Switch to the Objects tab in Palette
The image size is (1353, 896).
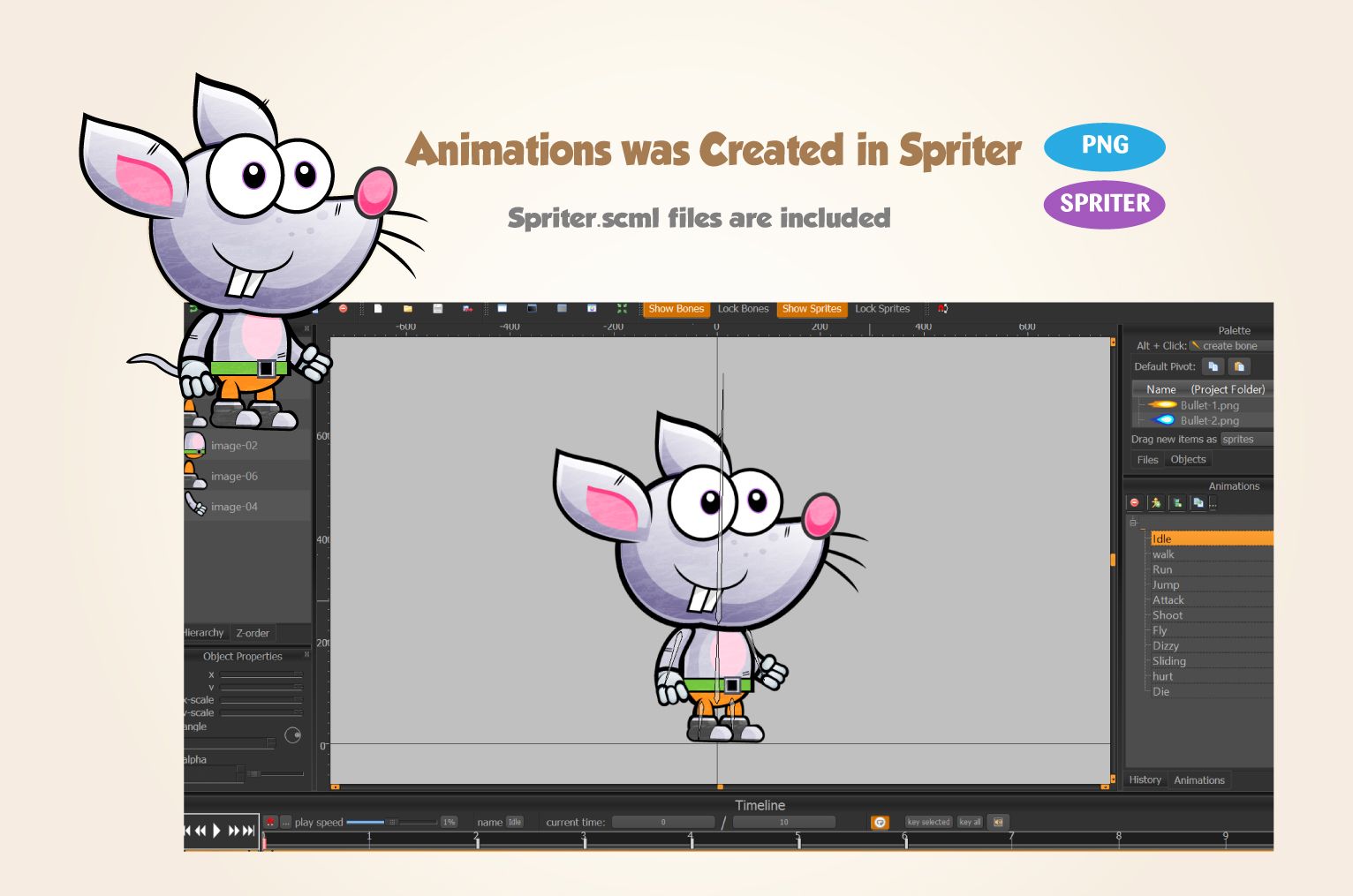pos(1188,460)
